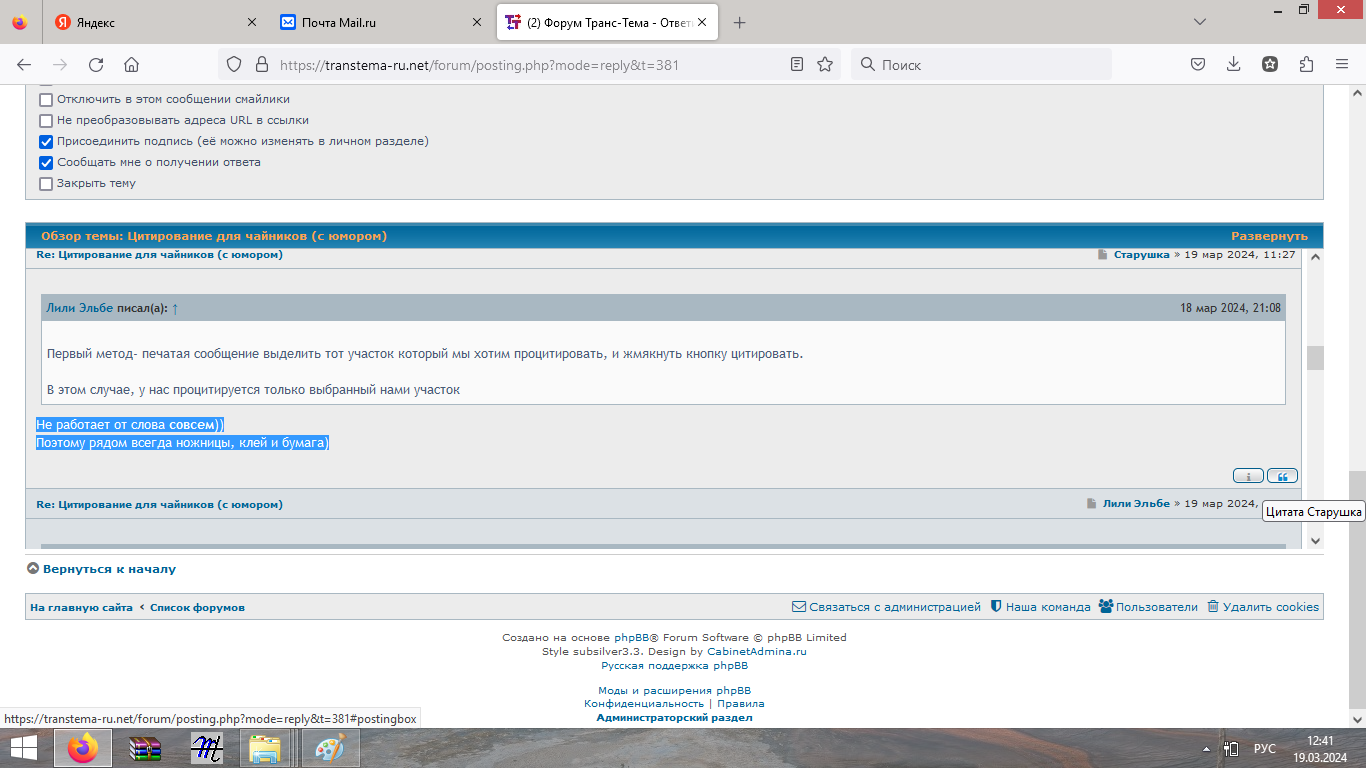The image size is (1366, 768).
Task: Open the extensions puzzle-piece menu
Action: 1306,64
